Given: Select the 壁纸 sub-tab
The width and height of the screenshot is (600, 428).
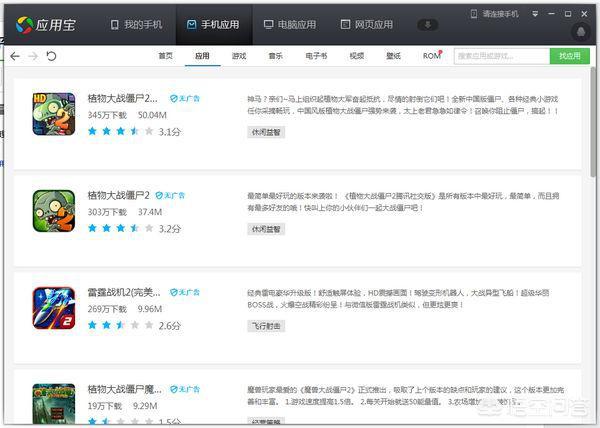Looking at the screenshot, I should (393, 56).
